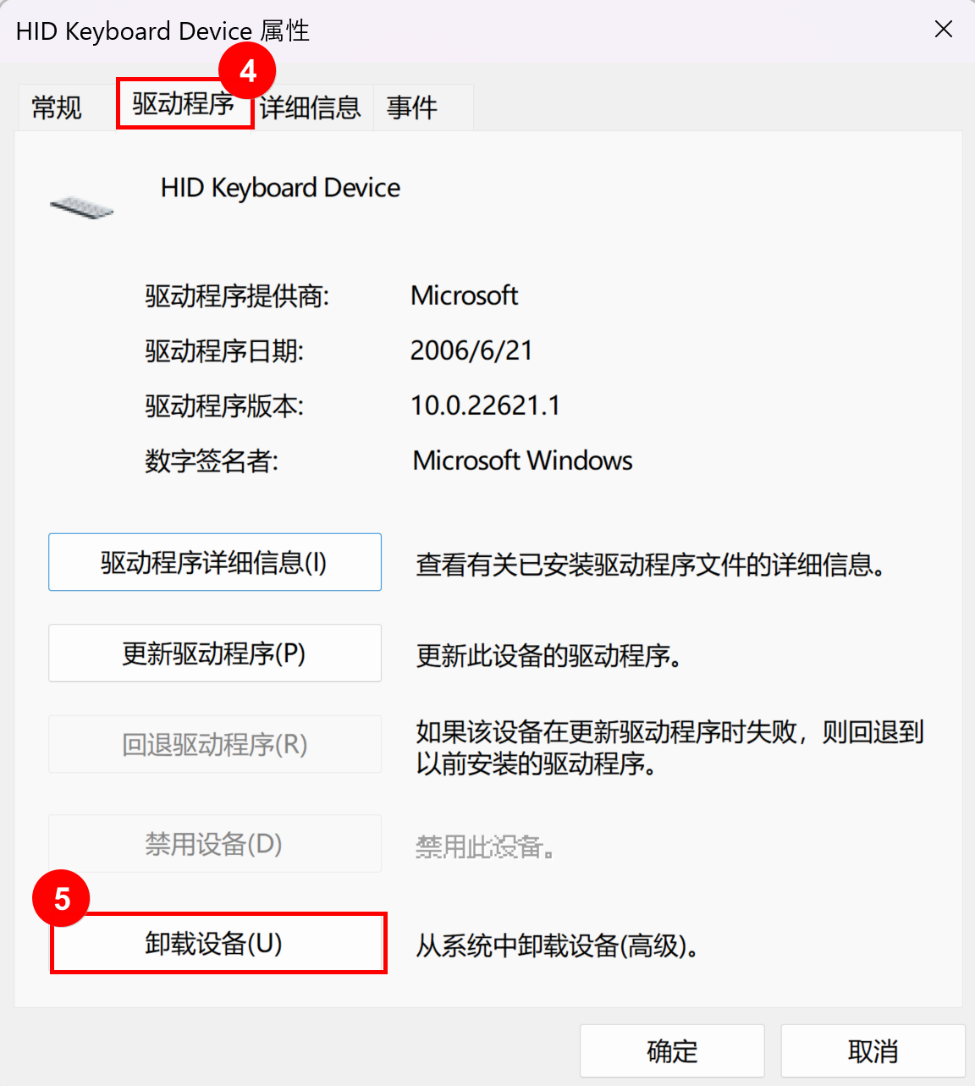Click the HID Keyboard Device name heading

(x=280, y=188)
